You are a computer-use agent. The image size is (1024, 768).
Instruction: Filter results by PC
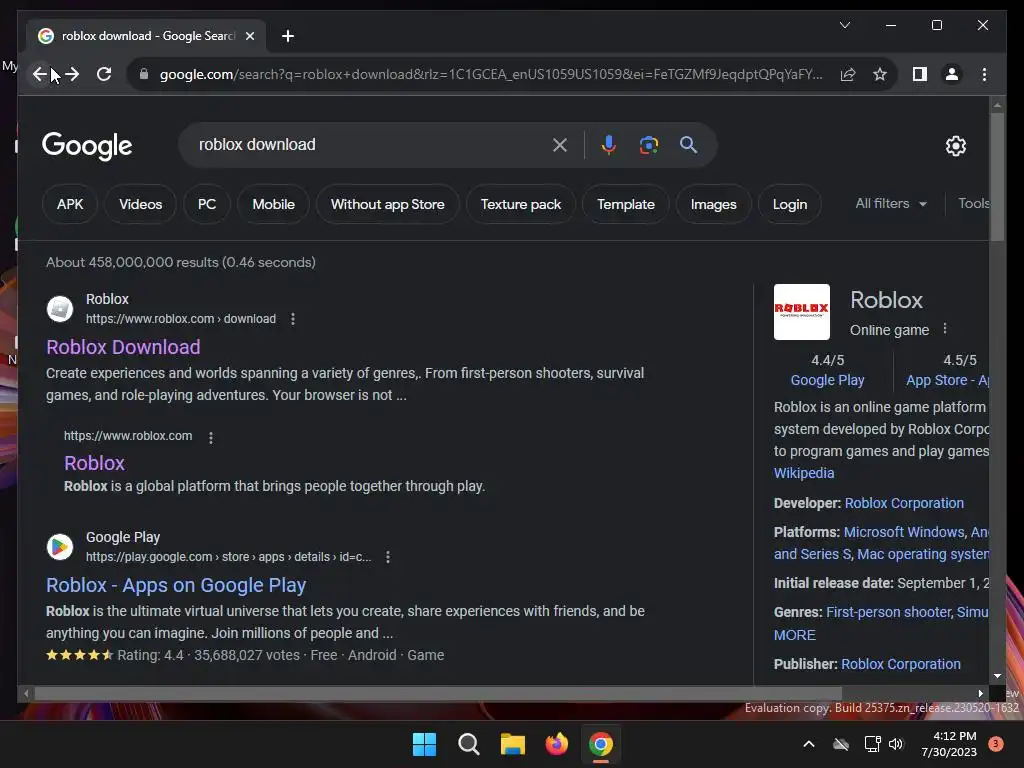207,204
